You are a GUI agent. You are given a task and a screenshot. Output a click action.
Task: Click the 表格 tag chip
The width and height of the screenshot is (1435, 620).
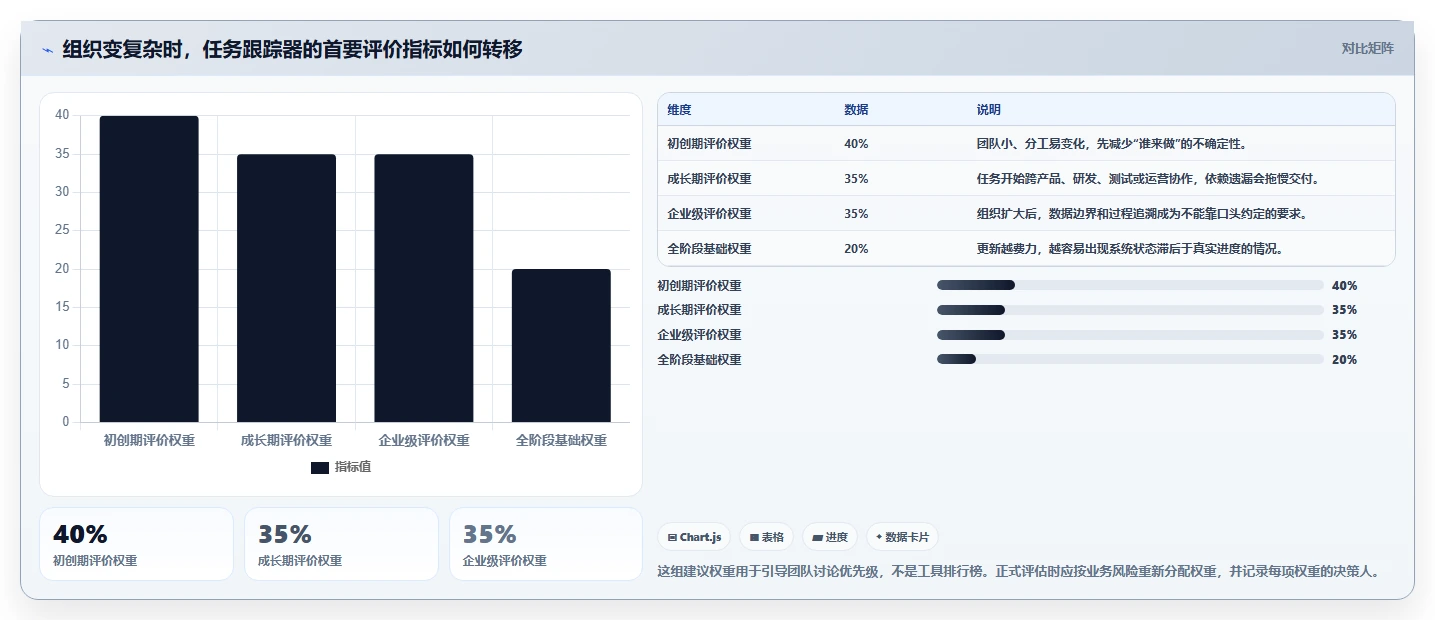766,537
